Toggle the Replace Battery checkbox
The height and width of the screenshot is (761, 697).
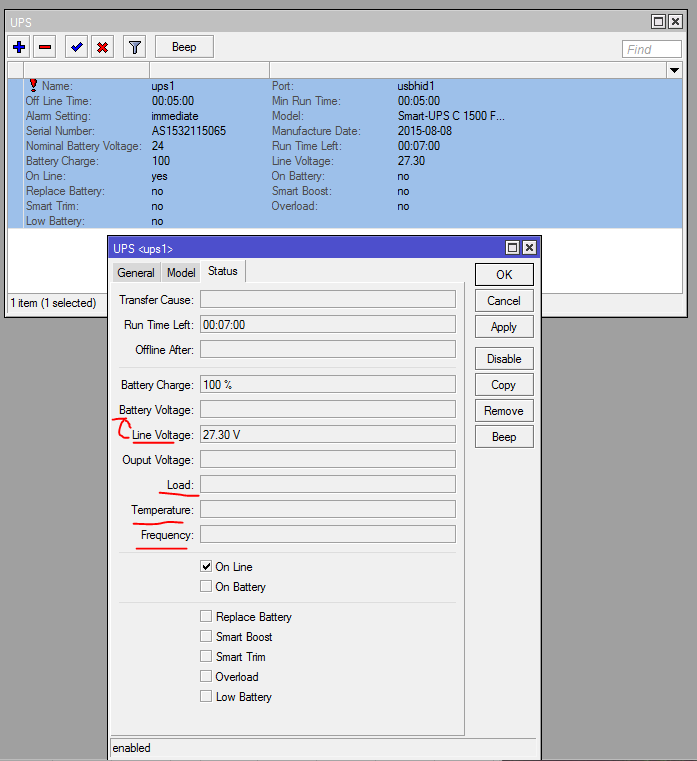click(x=206, y=616)
